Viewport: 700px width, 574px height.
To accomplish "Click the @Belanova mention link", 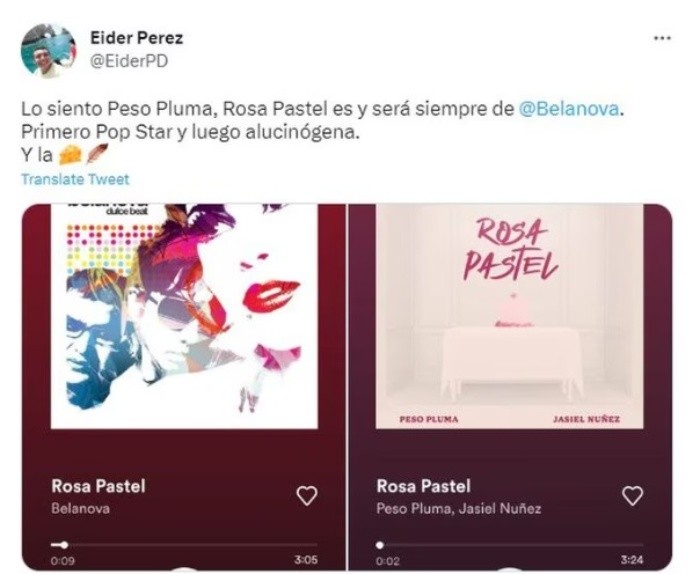I will click(x=569, y=109).
